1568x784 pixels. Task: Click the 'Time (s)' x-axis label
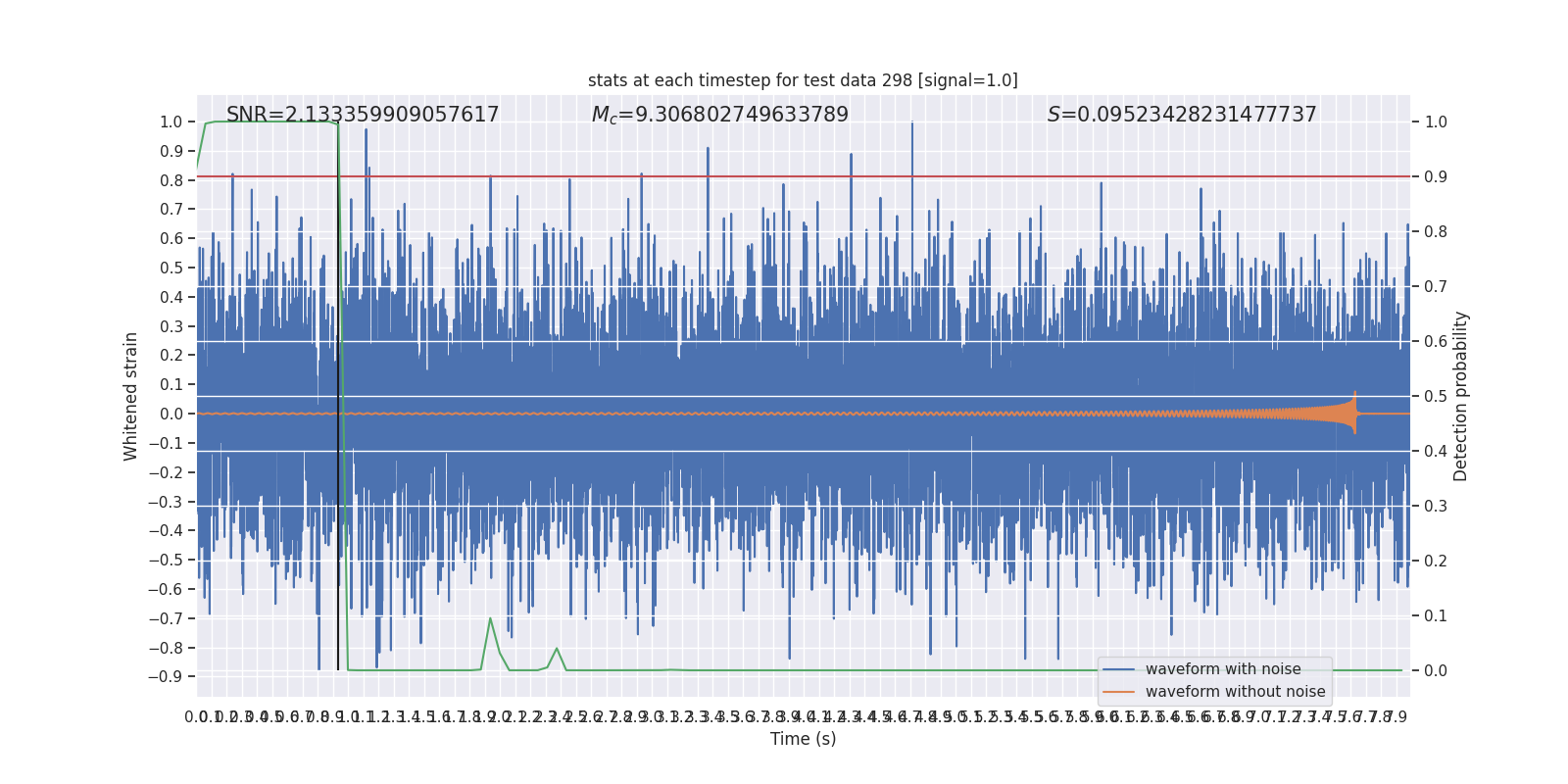[803, 739]
